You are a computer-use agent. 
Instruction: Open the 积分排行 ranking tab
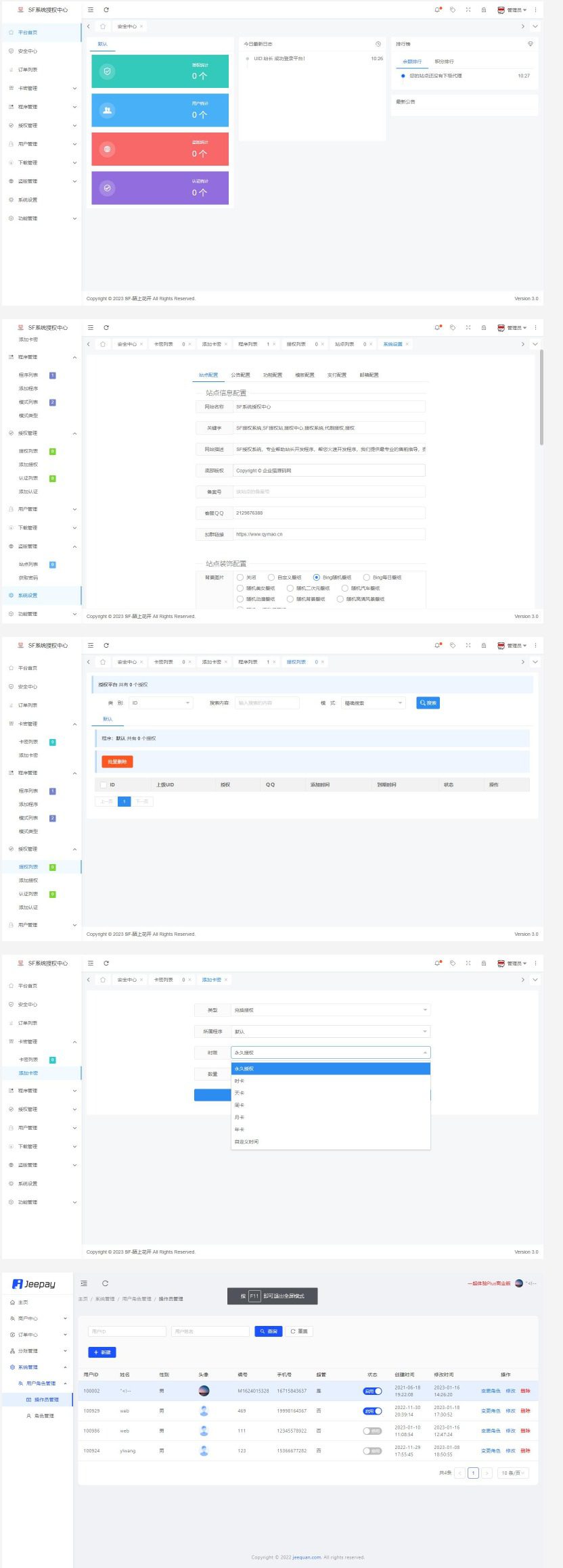click(x=444, y=62)
